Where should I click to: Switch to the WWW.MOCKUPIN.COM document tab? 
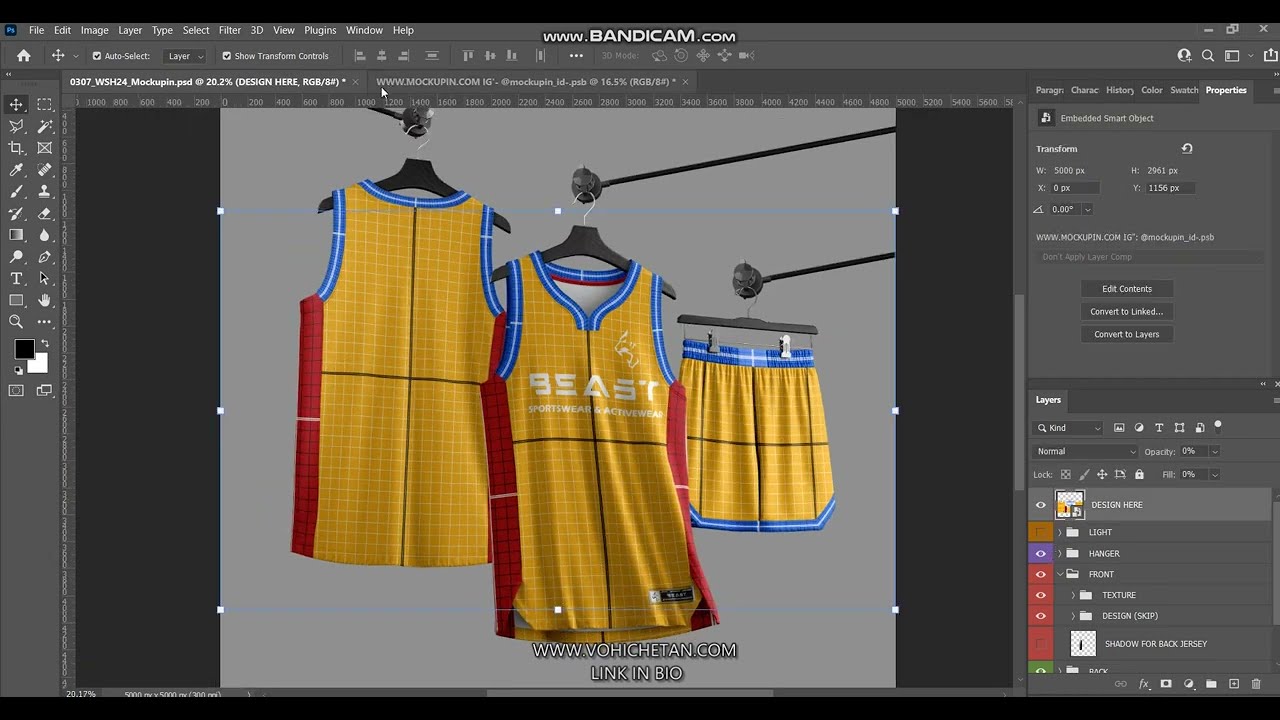coord(526,82)
